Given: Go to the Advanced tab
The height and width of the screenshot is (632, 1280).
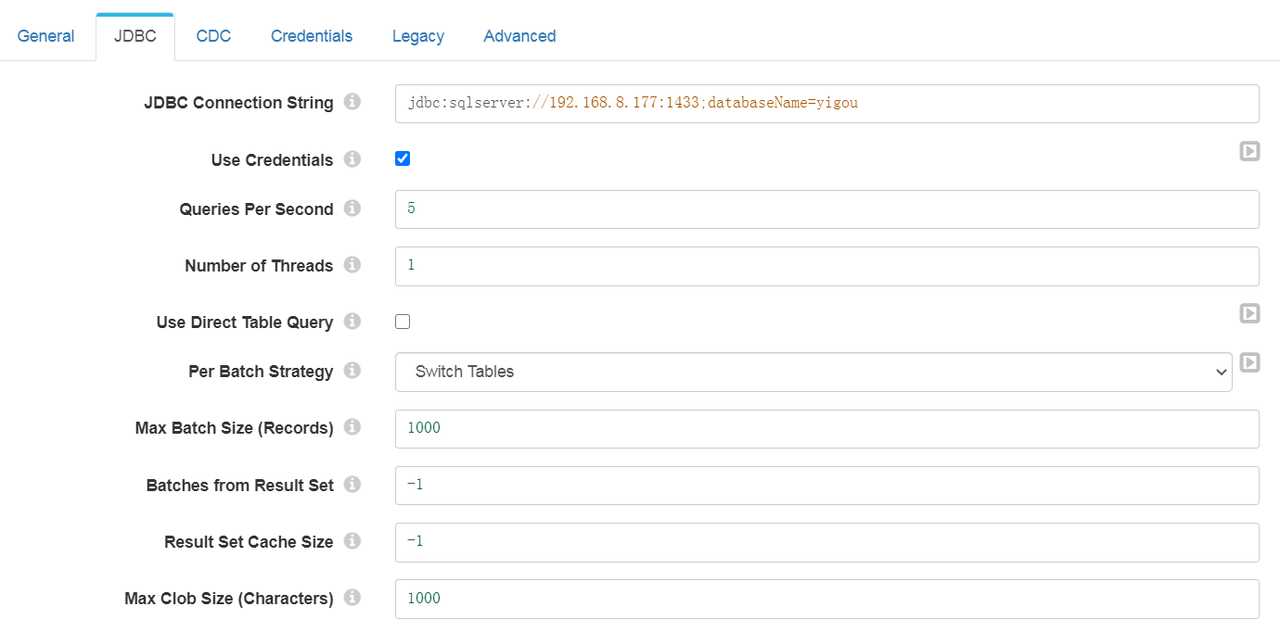Looking at the screenshot, I should (x=519, y=36).
